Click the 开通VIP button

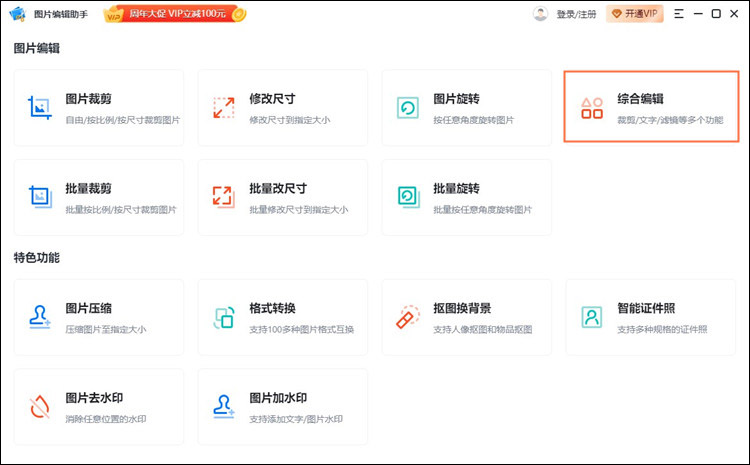coord(635,14)
